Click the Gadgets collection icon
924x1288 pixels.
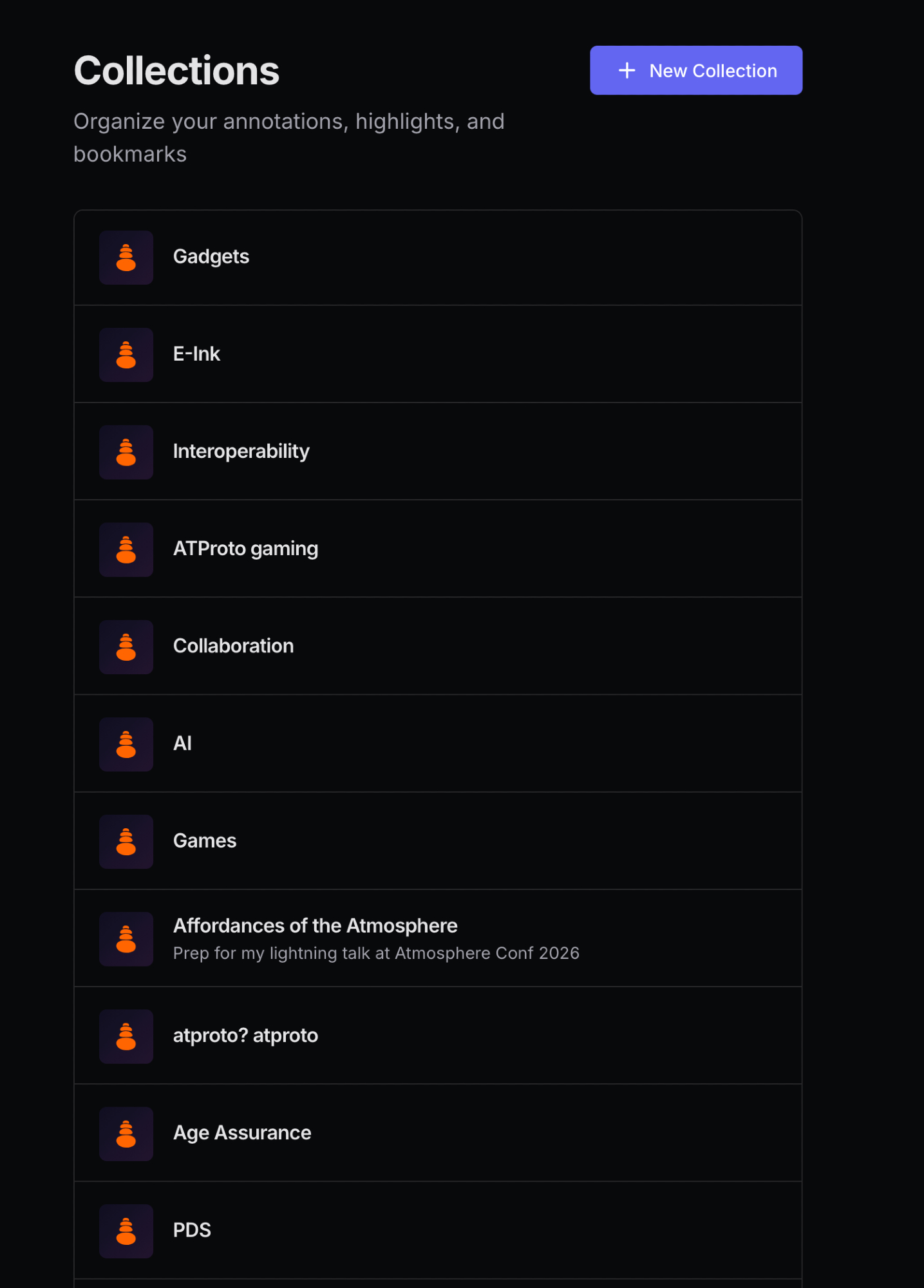[126, 258]
